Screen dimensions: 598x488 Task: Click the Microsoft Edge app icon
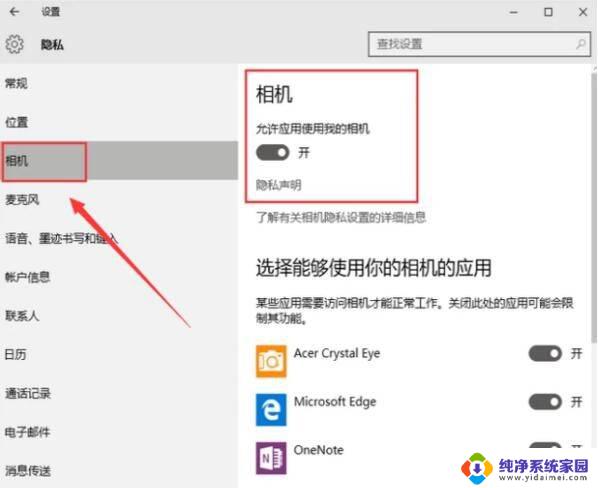tap(271, 409)
